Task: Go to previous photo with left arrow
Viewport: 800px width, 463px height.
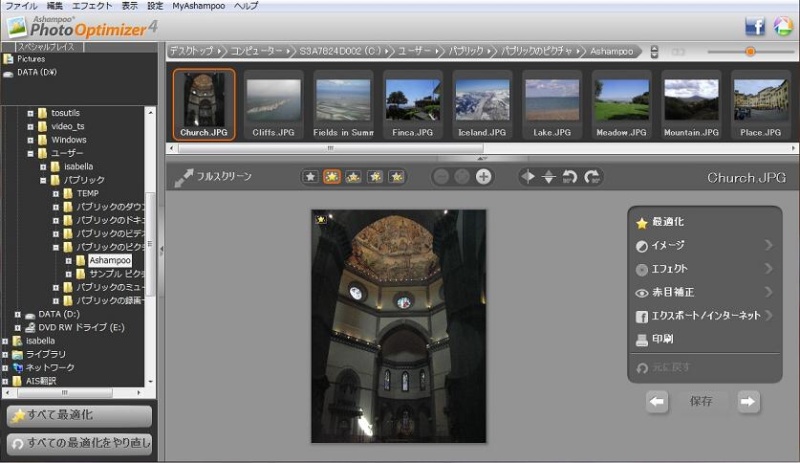Action: click(657, 401)
